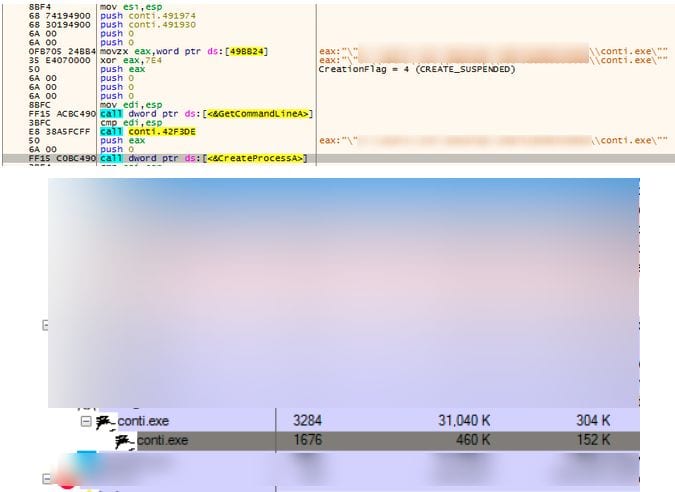Viewport: 675px width, 492px height.
Task: Select the push conti.491974 instruction
Action: [148, 16]
